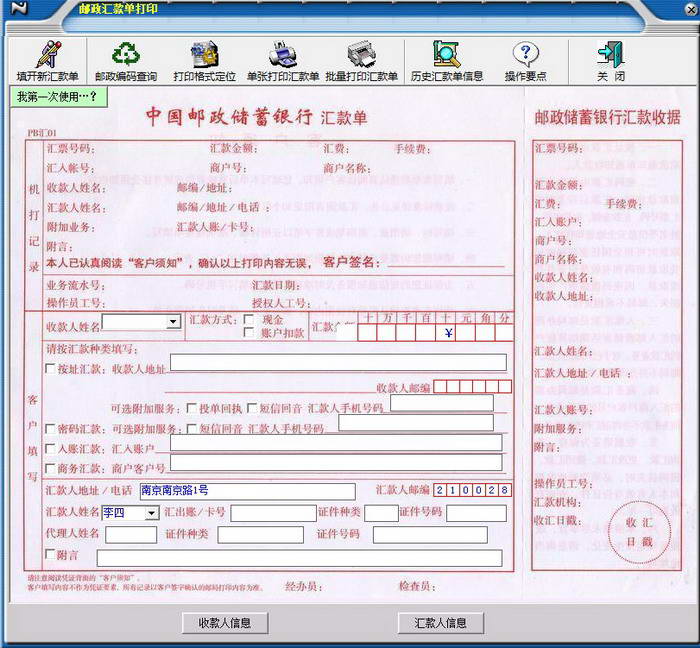Screen dimensions: 700x648
Task: Click 代理人姓名 input field
Action: (x=131, y=535)
